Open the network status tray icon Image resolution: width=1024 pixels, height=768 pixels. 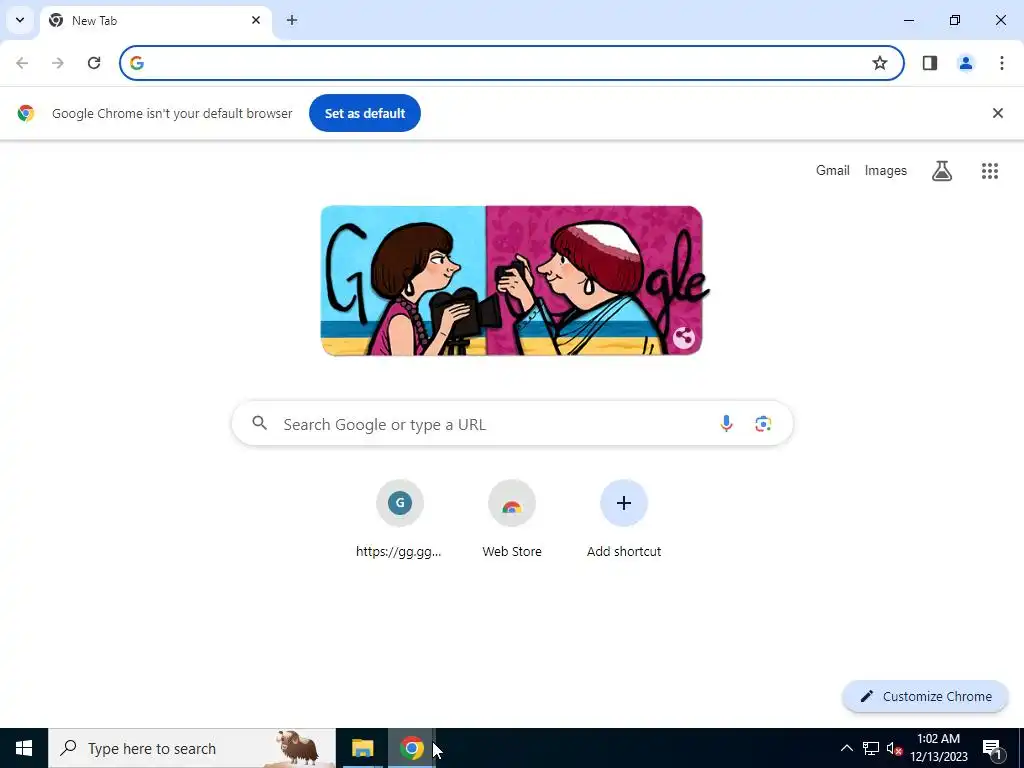[x=871, y=748]
